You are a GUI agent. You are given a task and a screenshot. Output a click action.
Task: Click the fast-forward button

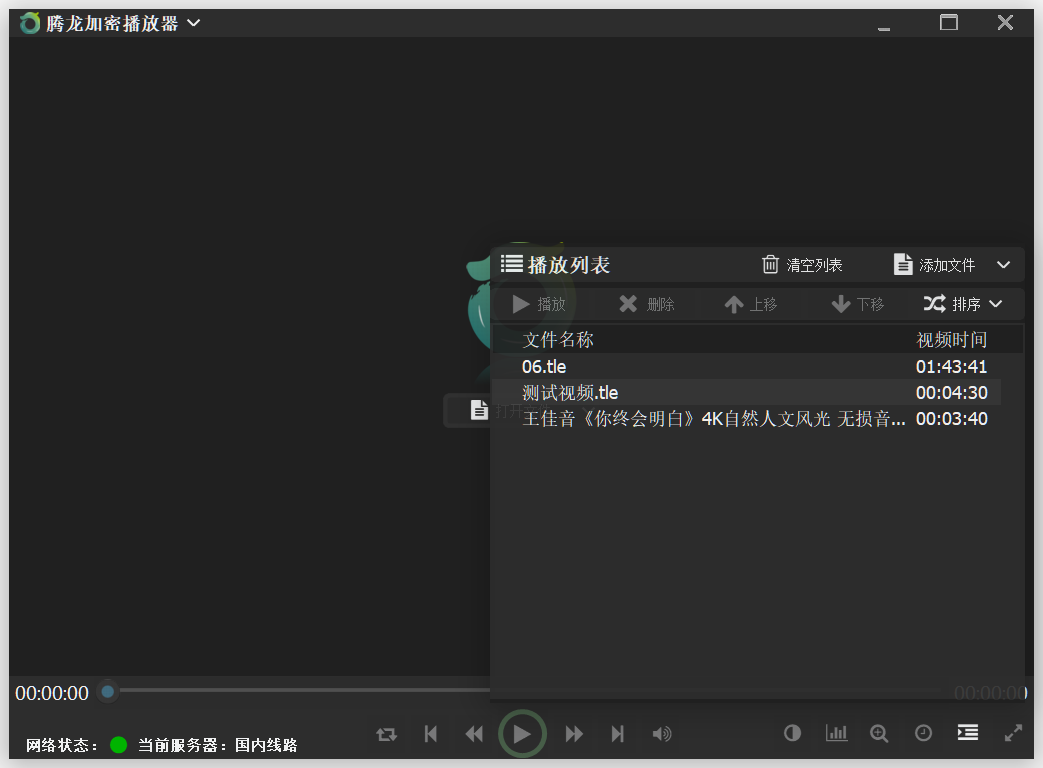pos(574,733)
